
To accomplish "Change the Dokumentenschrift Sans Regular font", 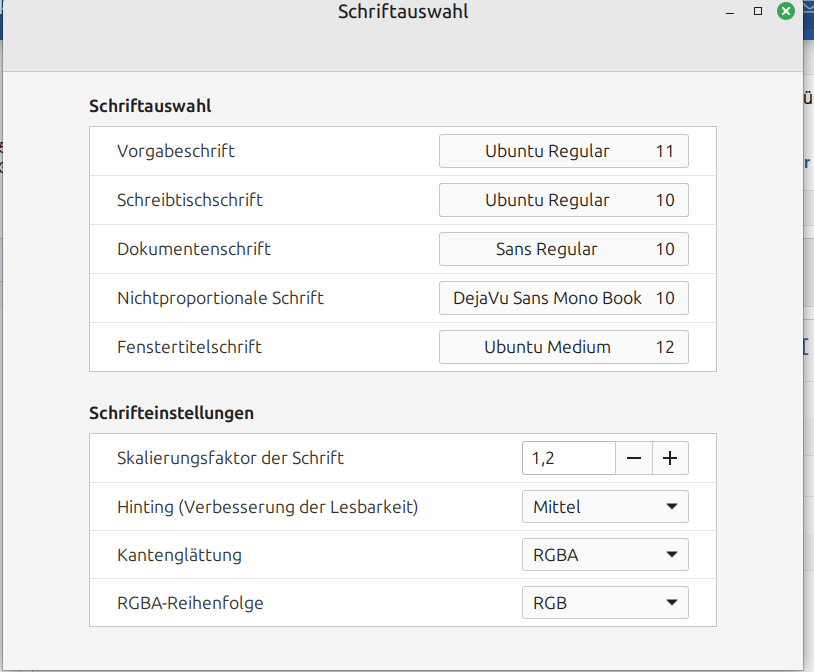I will pos(563,249).
